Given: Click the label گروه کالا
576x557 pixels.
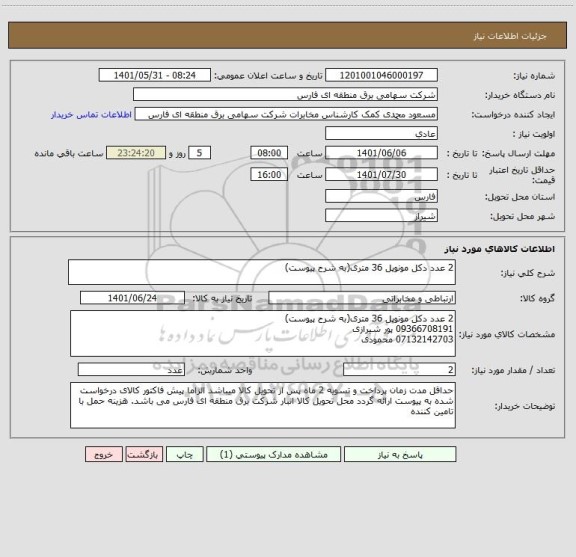Looking at the screenshot, I should pyautogui.click(x=537, y=298).
